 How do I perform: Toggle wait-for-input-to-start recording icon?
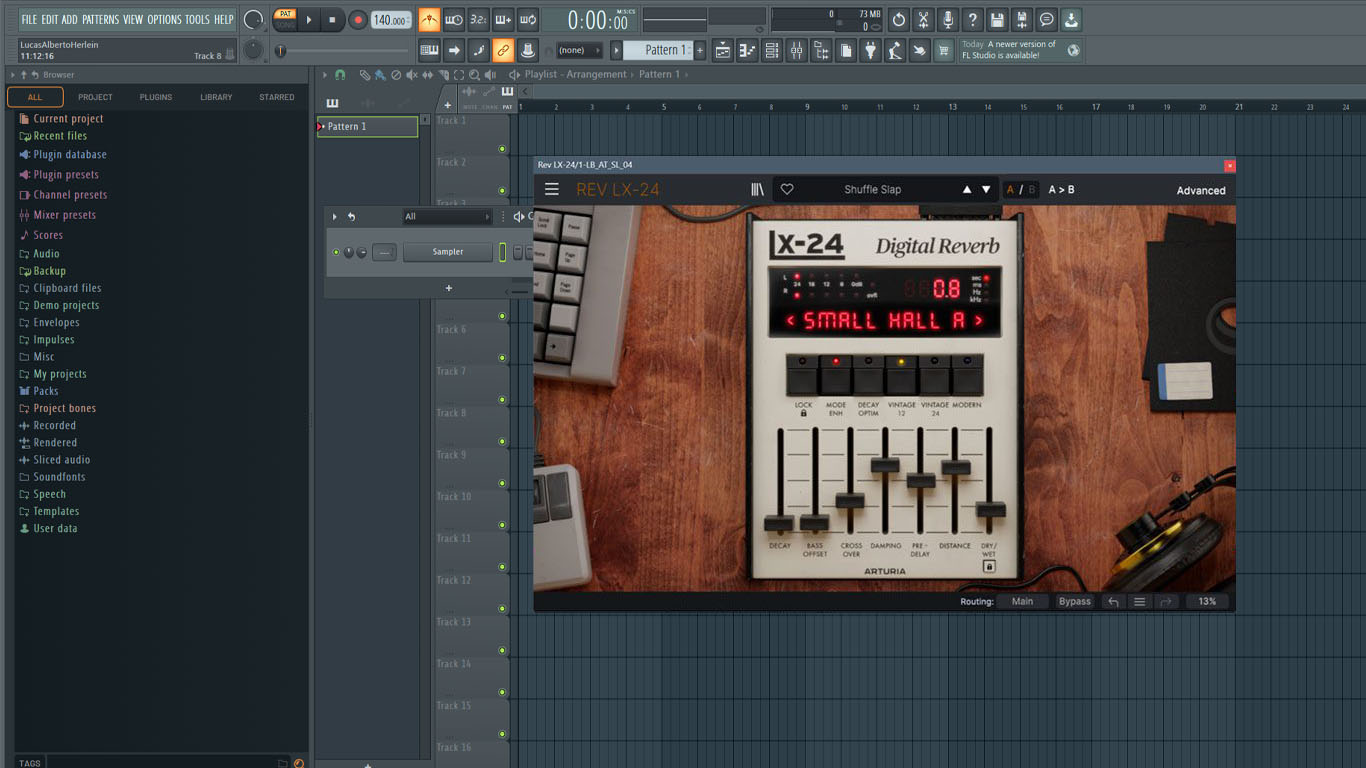pos(454,19)
